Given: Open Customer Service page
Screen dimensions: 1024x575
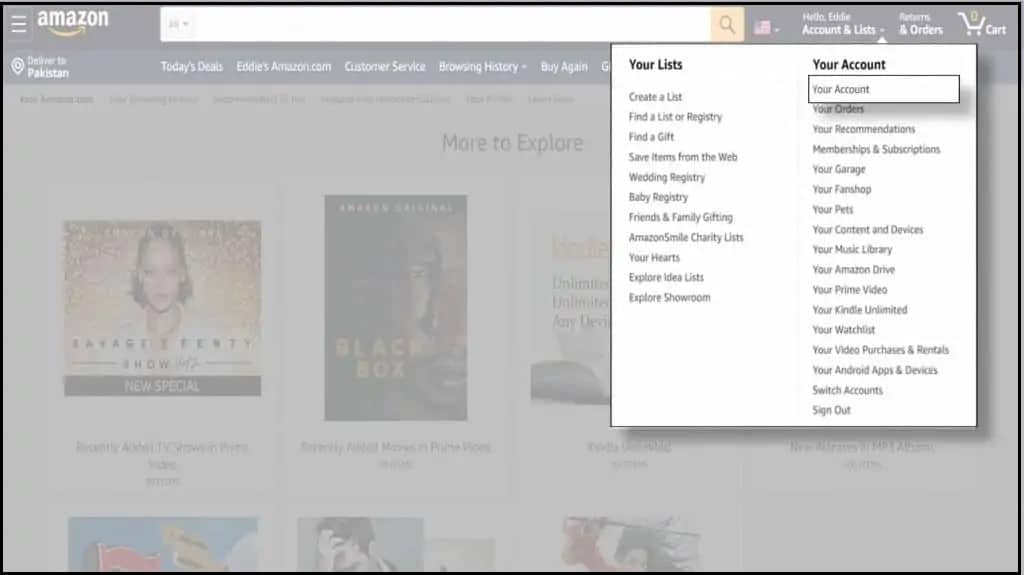Looking at the screenshot, I should (x=385, y=67).
